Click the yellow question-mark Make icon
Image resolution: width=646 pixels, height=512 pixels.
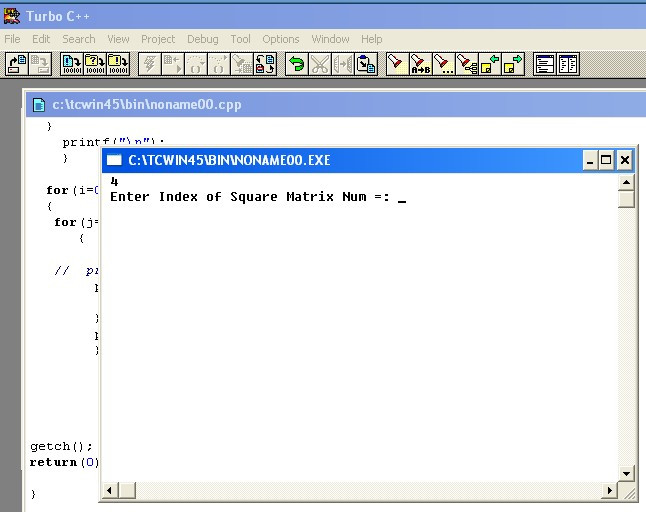94,64
